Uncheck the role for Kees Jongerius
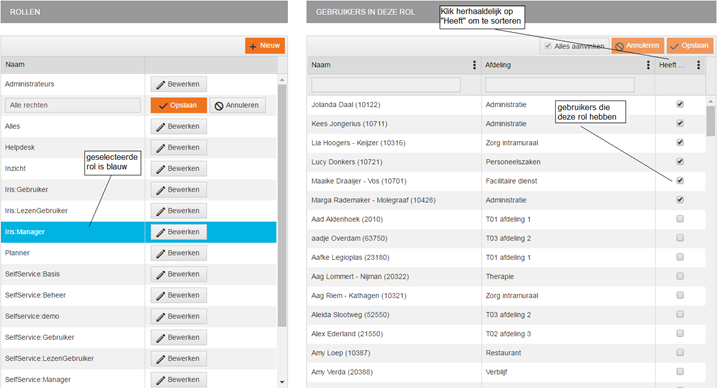Image resolution: width=717 pixels, height=388 pixels. (680, 123)
